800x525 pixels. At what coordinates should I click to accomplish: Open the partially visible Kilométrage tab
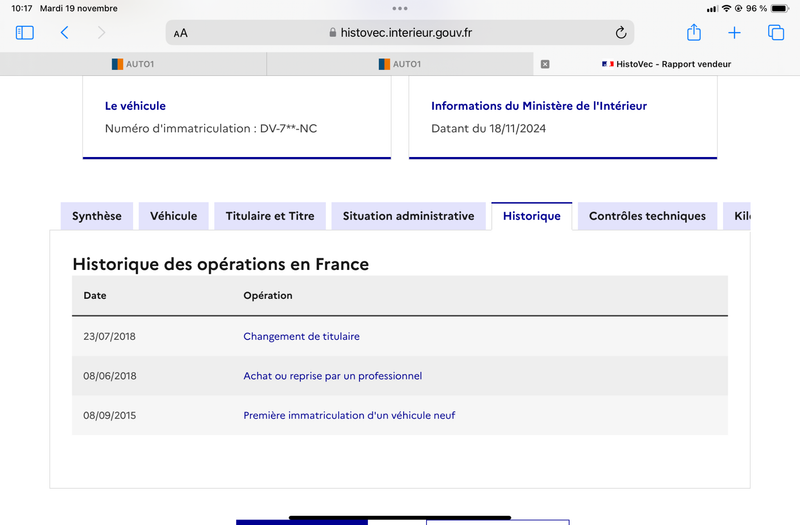[x=737, y=216]
